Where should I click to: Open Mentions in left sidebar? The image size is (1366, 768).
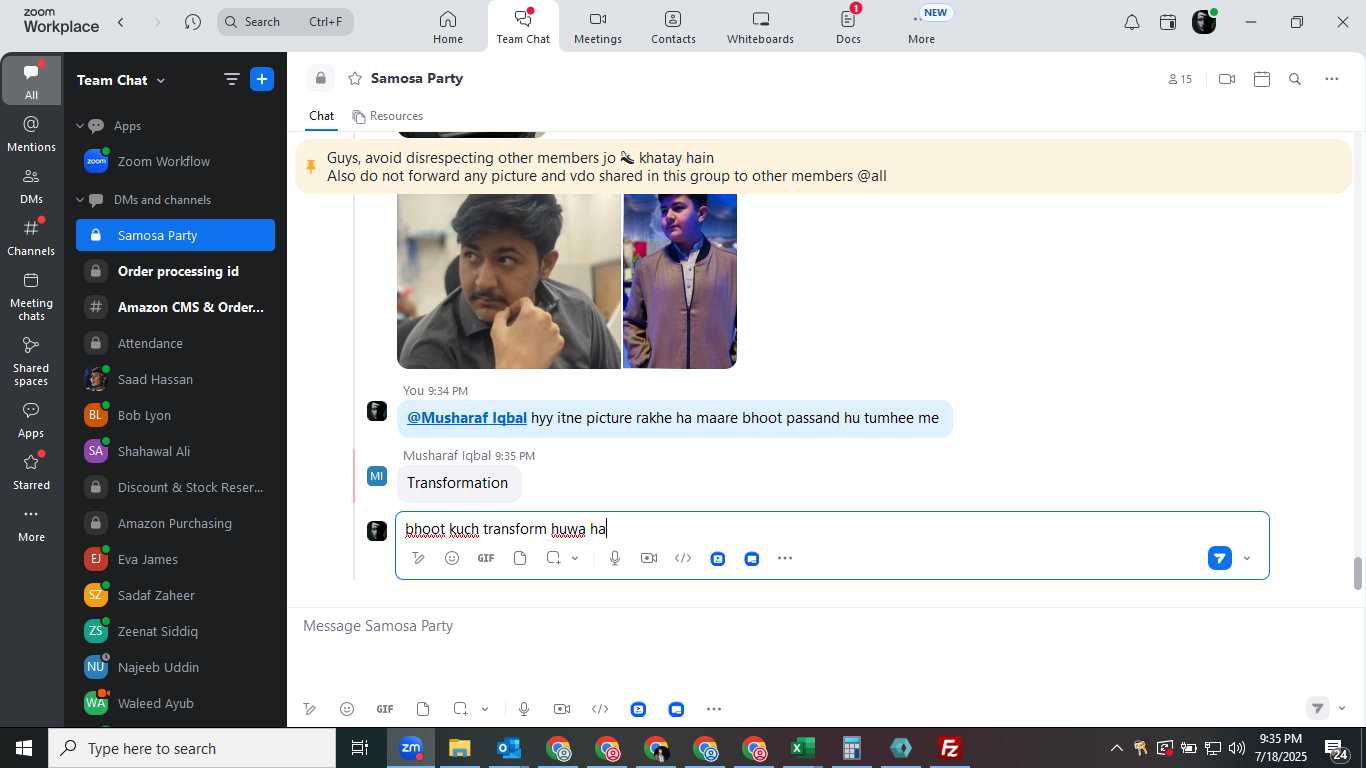click(31, 133)
